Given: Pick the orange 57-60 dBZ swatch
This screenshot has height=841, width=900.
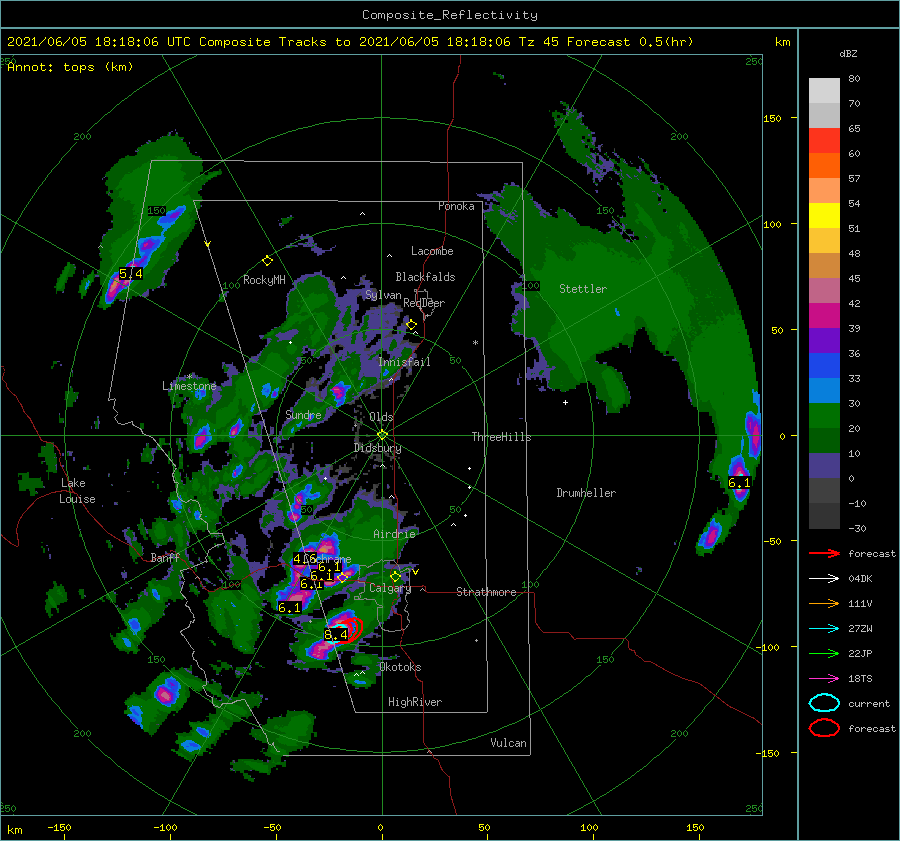Looking at the screenshot, I should tap(824, 166).
